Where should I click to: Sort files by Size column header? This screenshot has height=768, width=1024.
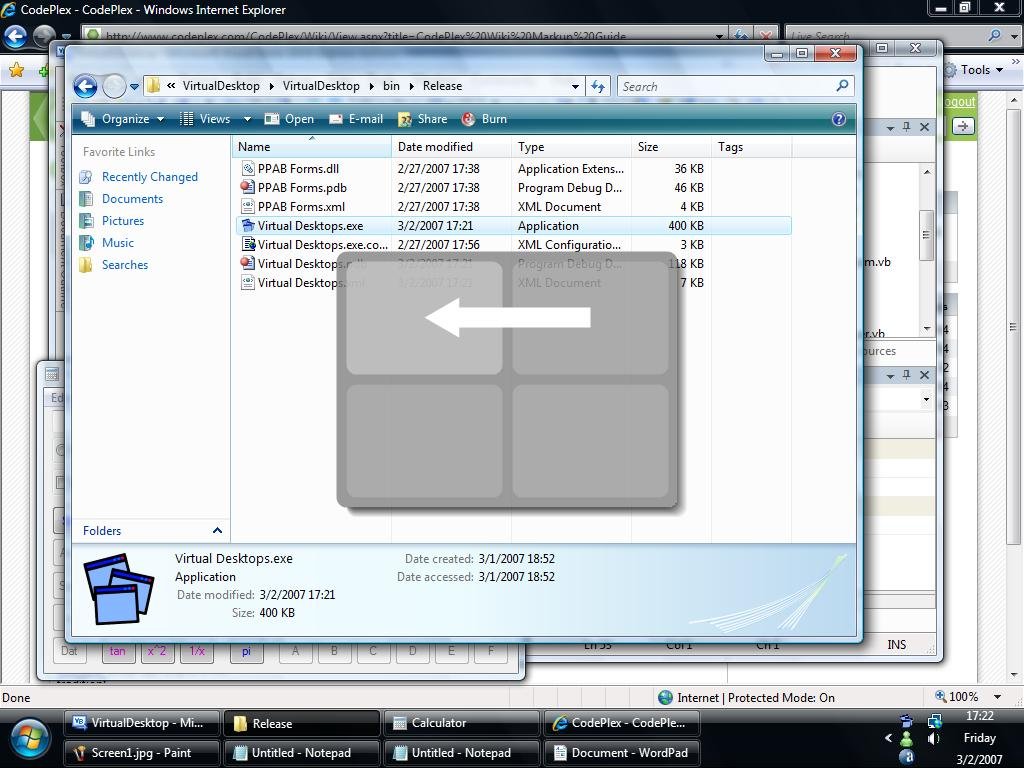(x=648, y=147)
